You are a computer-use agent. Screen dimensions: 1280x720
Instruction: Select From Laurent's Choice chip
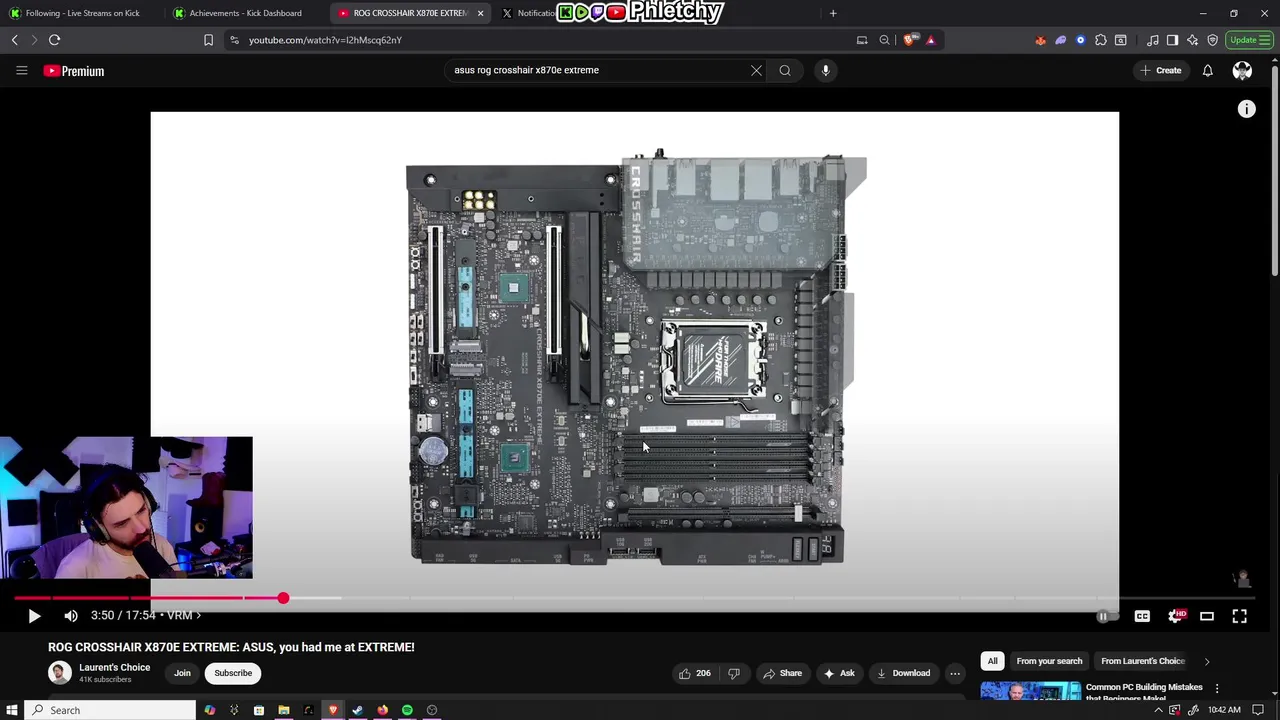click(x=1143, y=661)
